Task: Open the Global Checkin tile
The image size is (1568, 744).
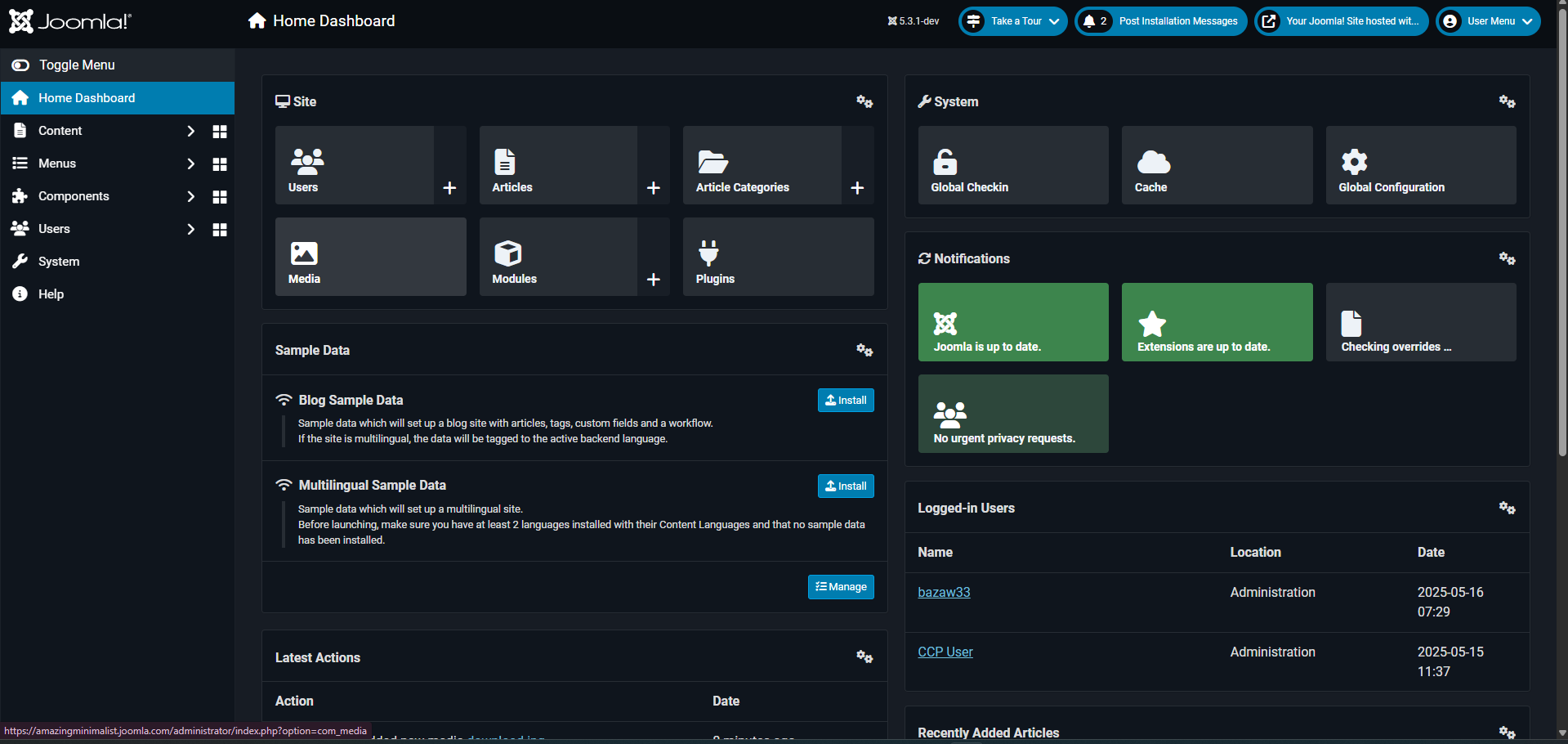Action: (1012, 165)
